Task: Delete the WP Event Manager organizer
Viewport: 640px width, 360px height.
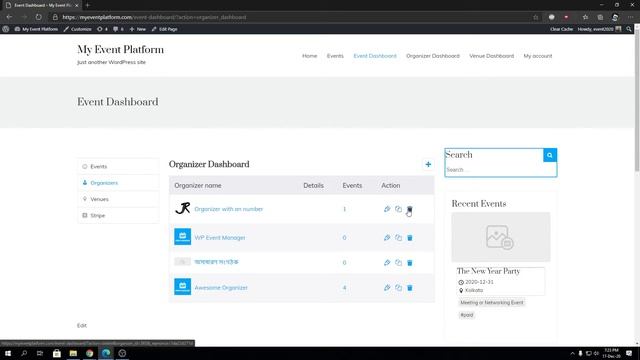Action: [x=410, y=238]
